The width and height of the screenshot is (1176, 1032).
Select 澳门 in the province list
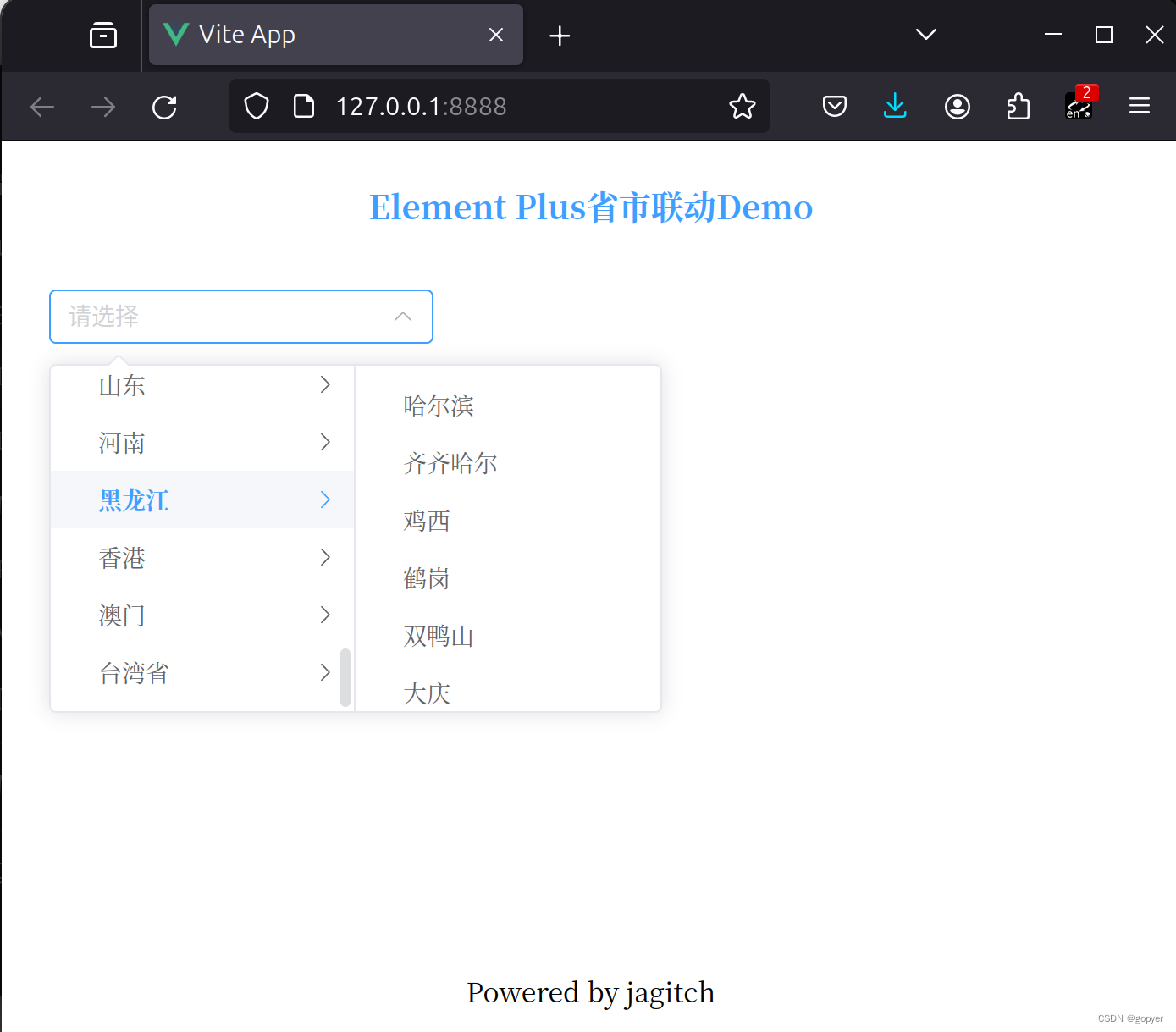tap(203, 615)
